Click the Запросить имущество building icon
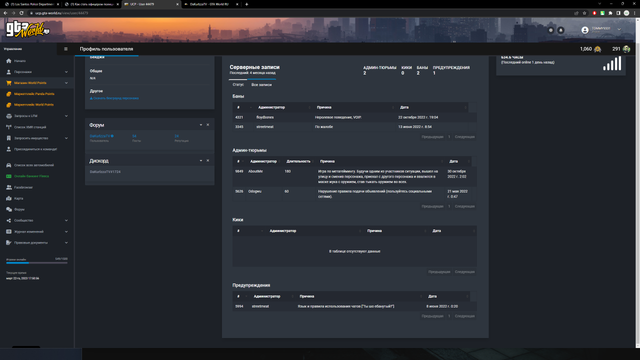Screen dimensions: 640x360 [9, 138]
